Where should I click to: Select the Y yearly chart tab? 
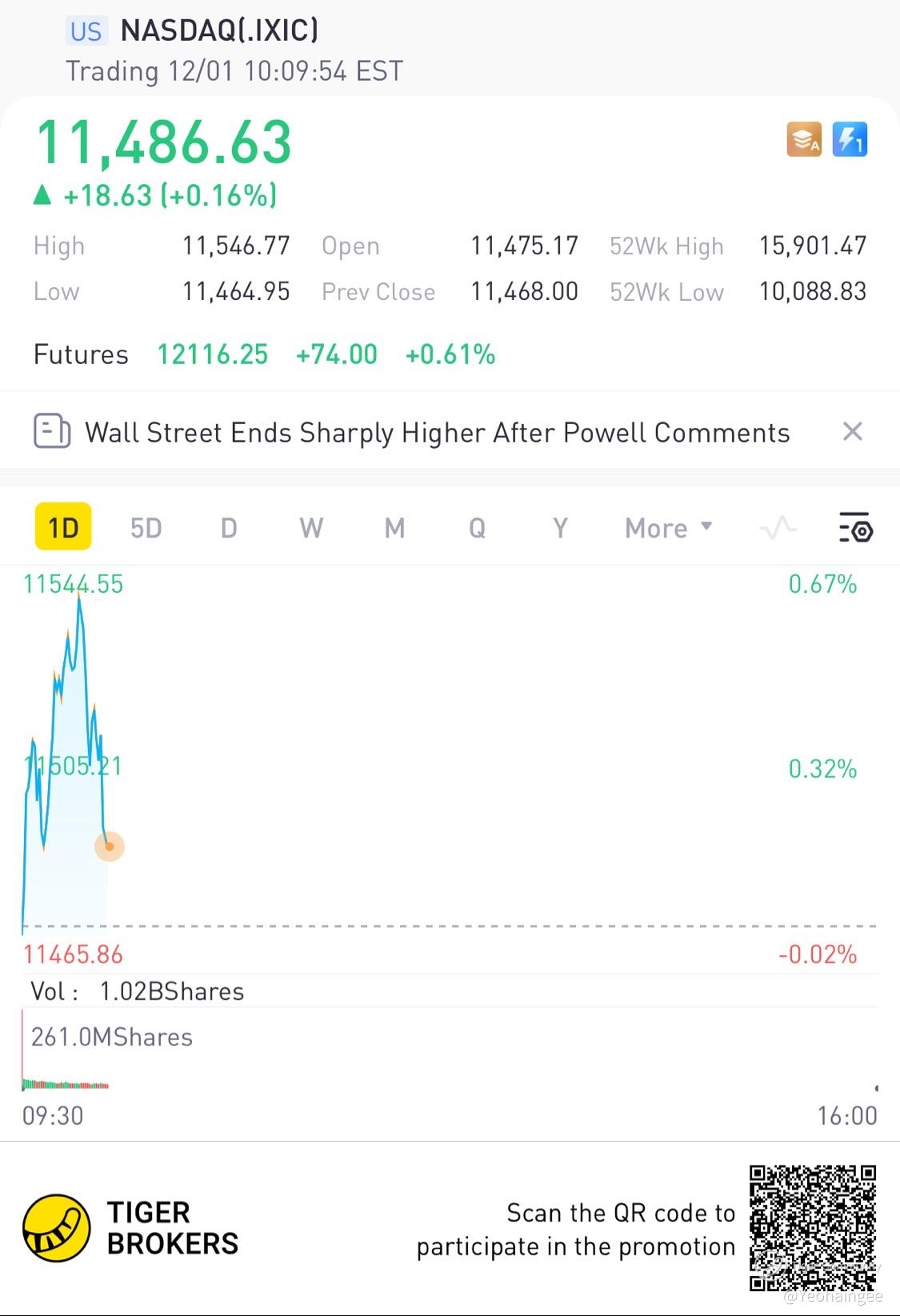pyautogui.click(x=560, y=528)
